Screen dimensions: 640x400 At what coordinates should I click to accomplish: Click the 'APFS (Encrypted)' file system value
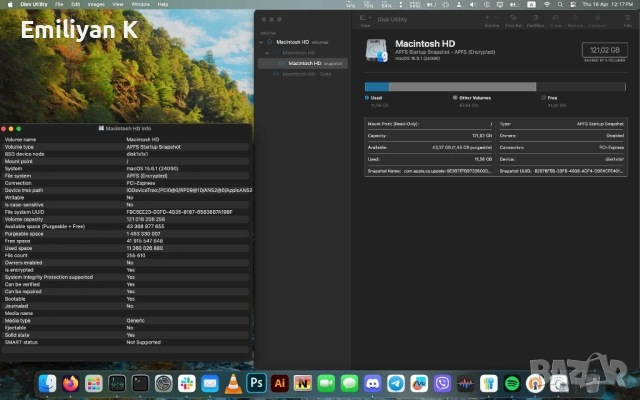tap(147, 176)
